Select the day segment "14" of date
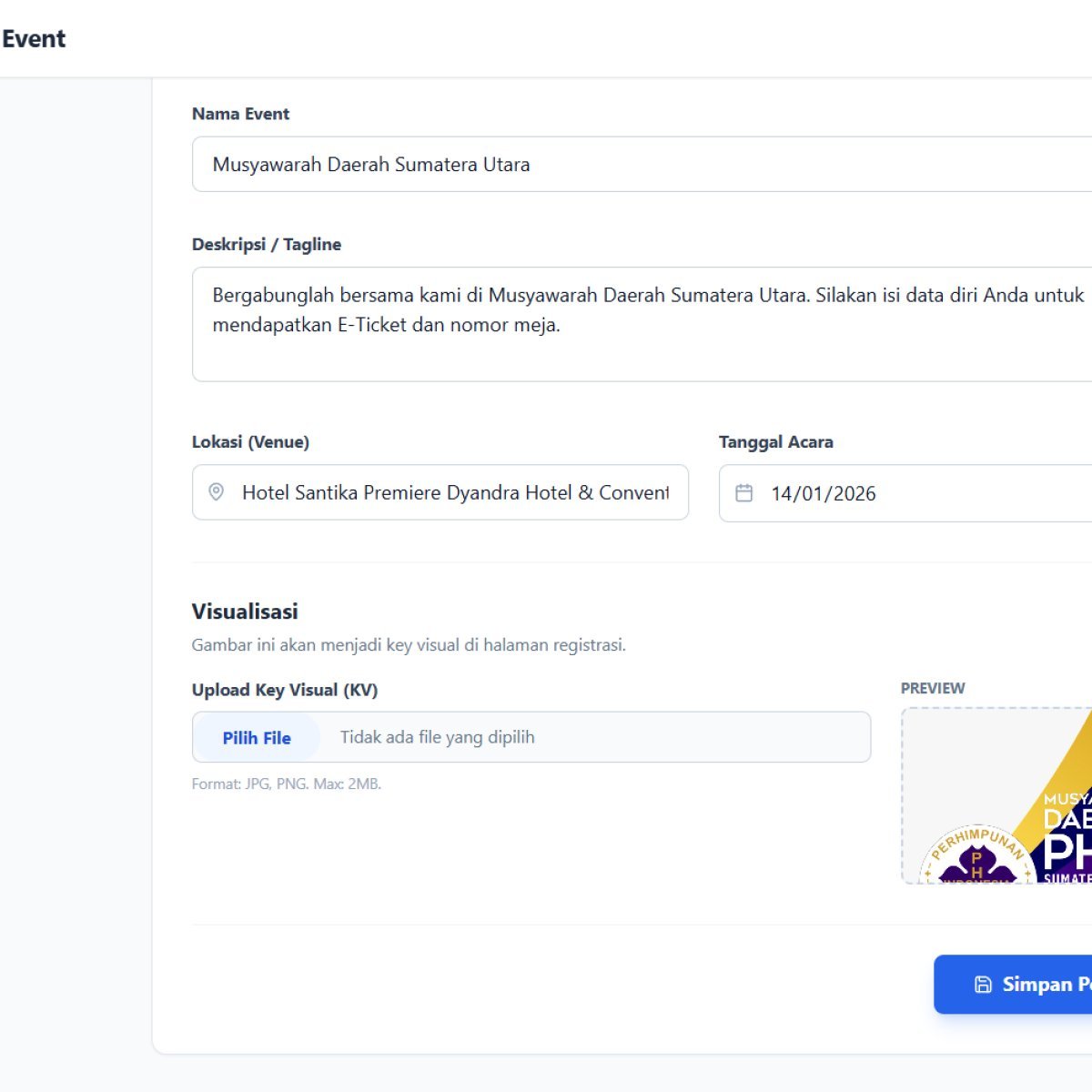 pyautogui.click(x=782, y=493)
